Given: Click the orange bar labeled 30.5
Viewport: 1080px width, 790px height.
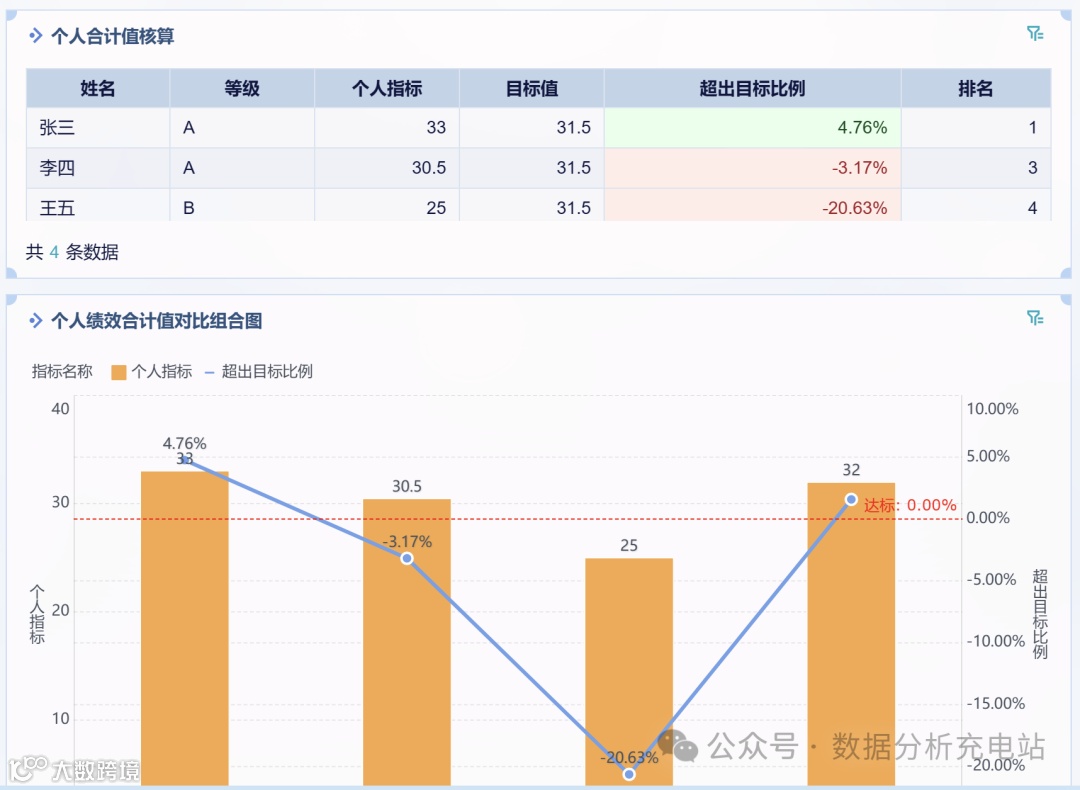Looking at the screenshot, I should pyautogui.click(x=406, y=642).
